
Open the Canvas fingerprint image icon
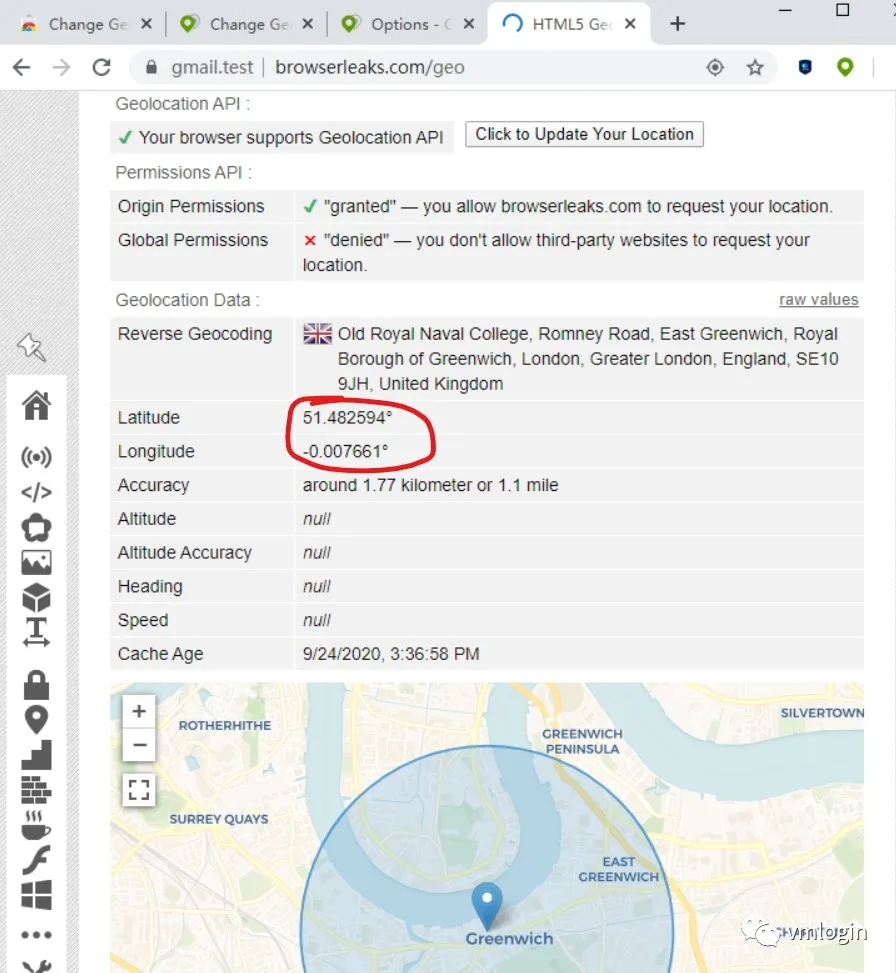36,561
